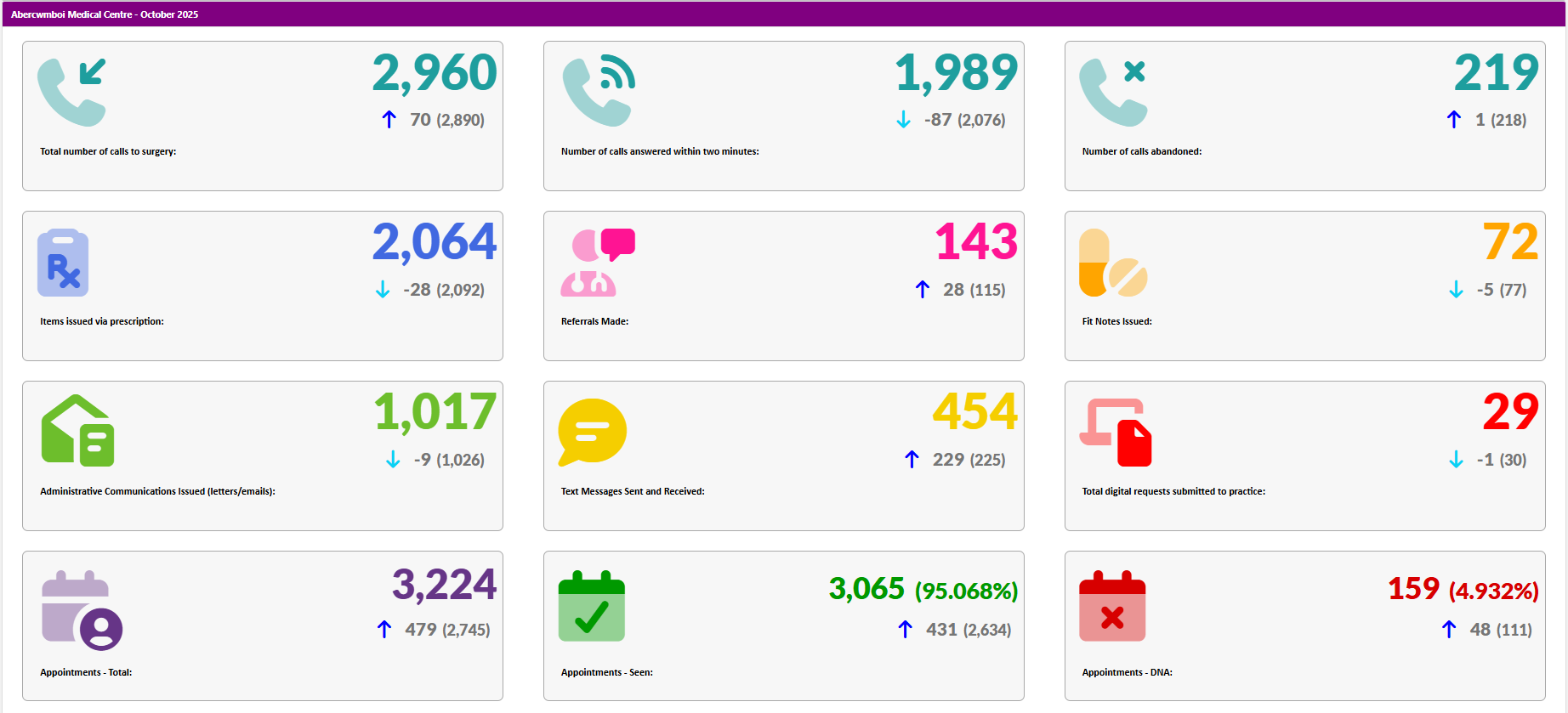Screen dimensions: 1568x713
Task: Click the green envelope communications icon
Action: tap(77, 431)
